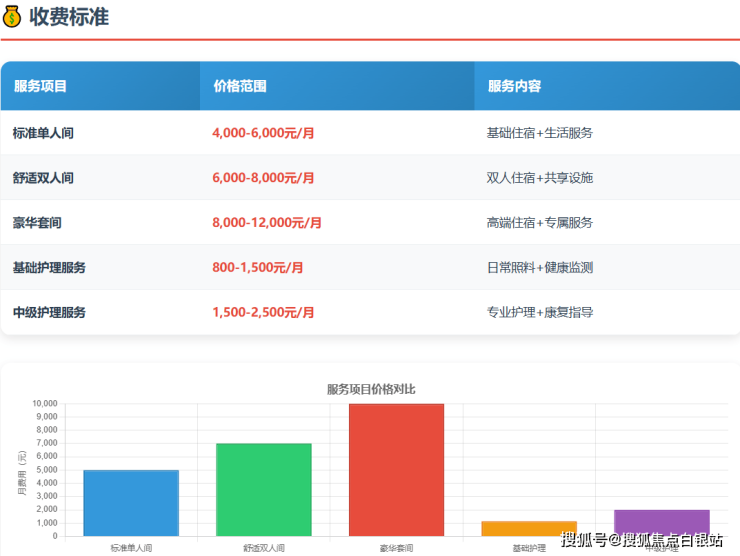Click the 专业护理+康复指导 service description
The width and height of the screenshot is (740, 556).
click(x=540, y=313)
